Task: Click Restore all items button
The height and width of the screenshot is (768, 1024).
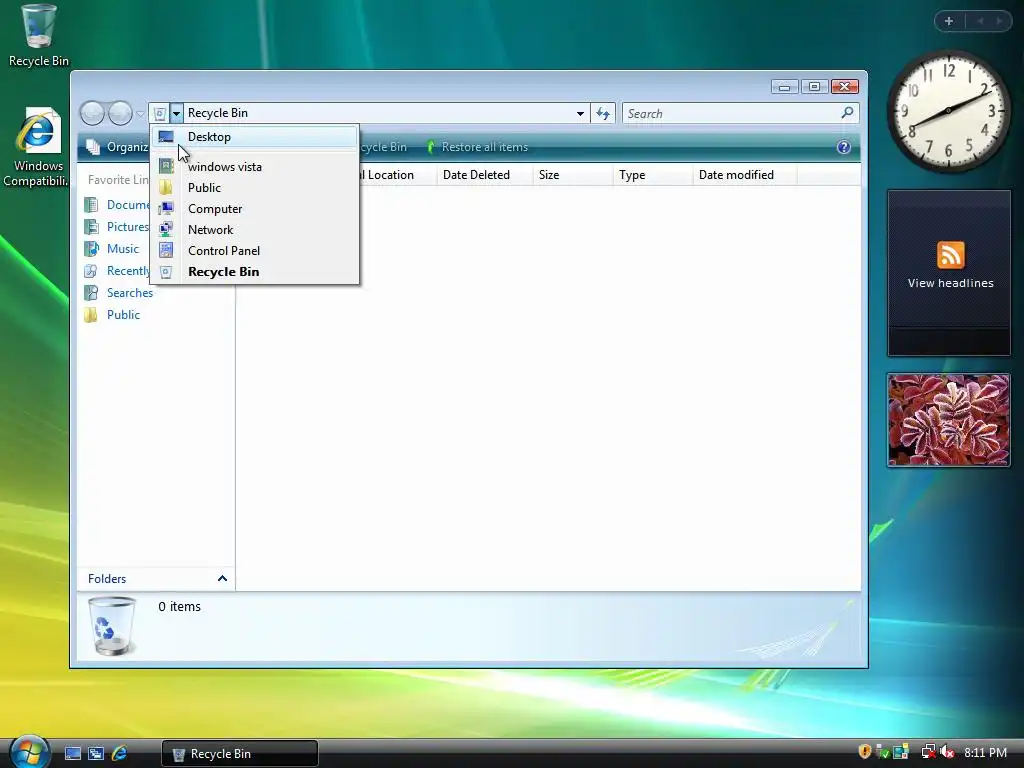Action: (477, 147)
